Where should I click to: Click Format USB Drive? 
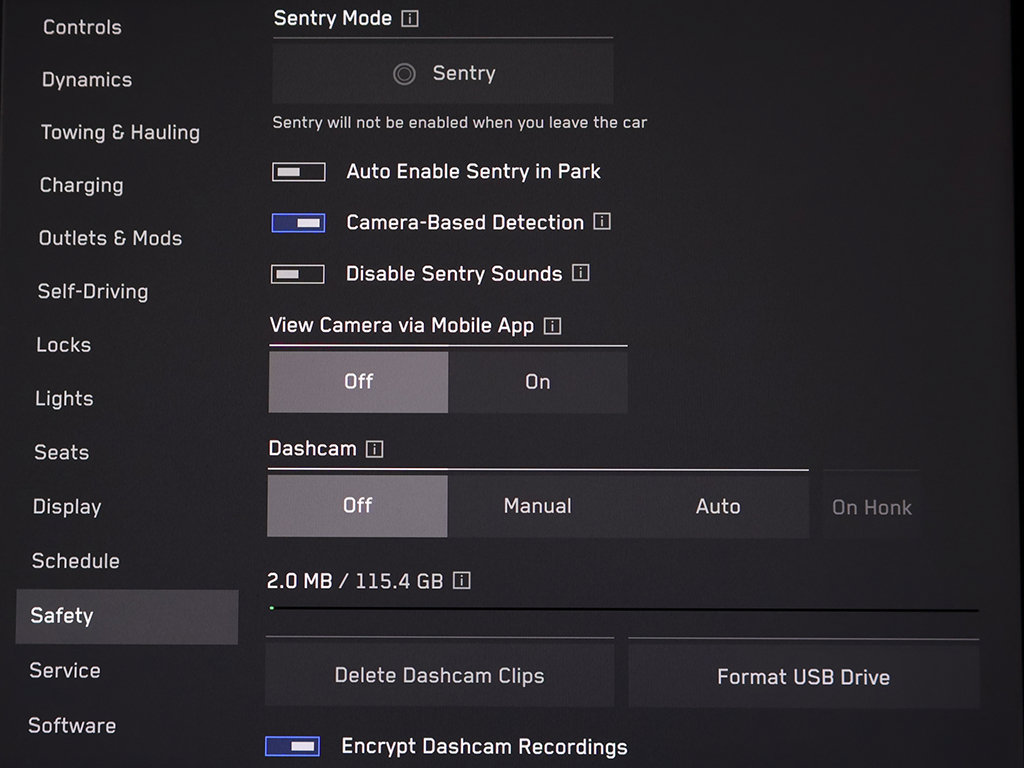(804, 677)
